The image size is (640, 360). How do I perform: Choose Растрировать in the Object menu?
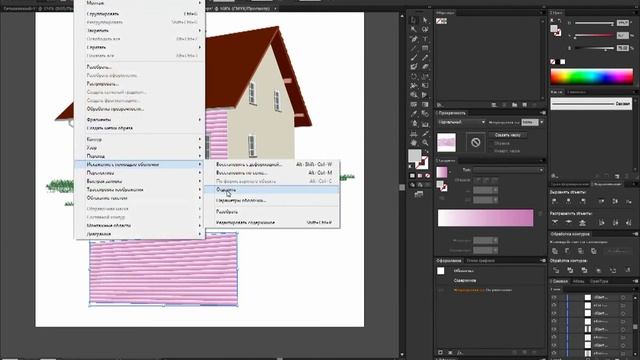click(139, 84)
